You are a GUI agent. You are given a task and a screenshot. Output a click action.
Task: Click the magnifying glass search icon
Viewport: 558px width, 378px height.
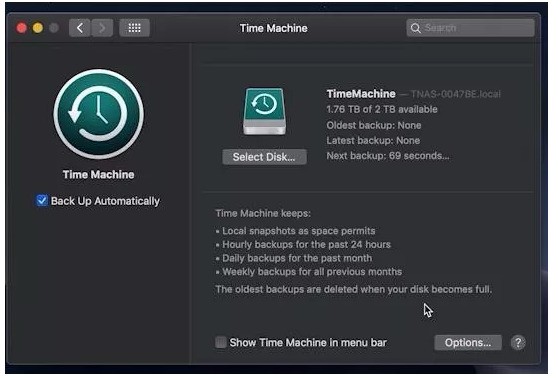(x=415, y=28)
